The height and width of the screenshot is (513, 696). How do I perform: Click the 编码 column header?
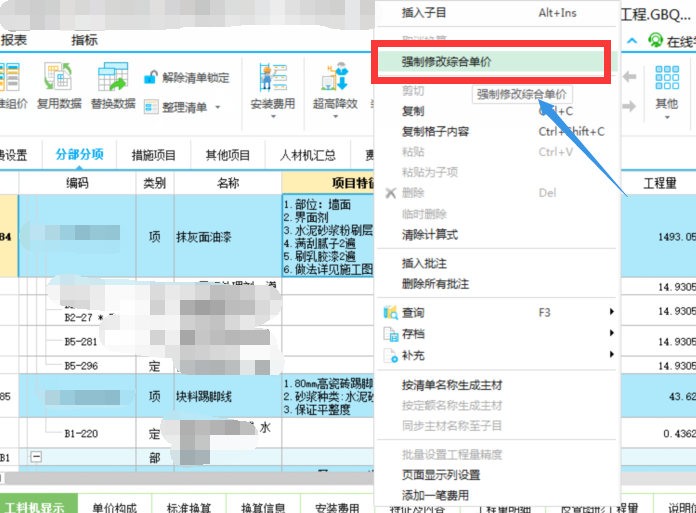(77, 183)
